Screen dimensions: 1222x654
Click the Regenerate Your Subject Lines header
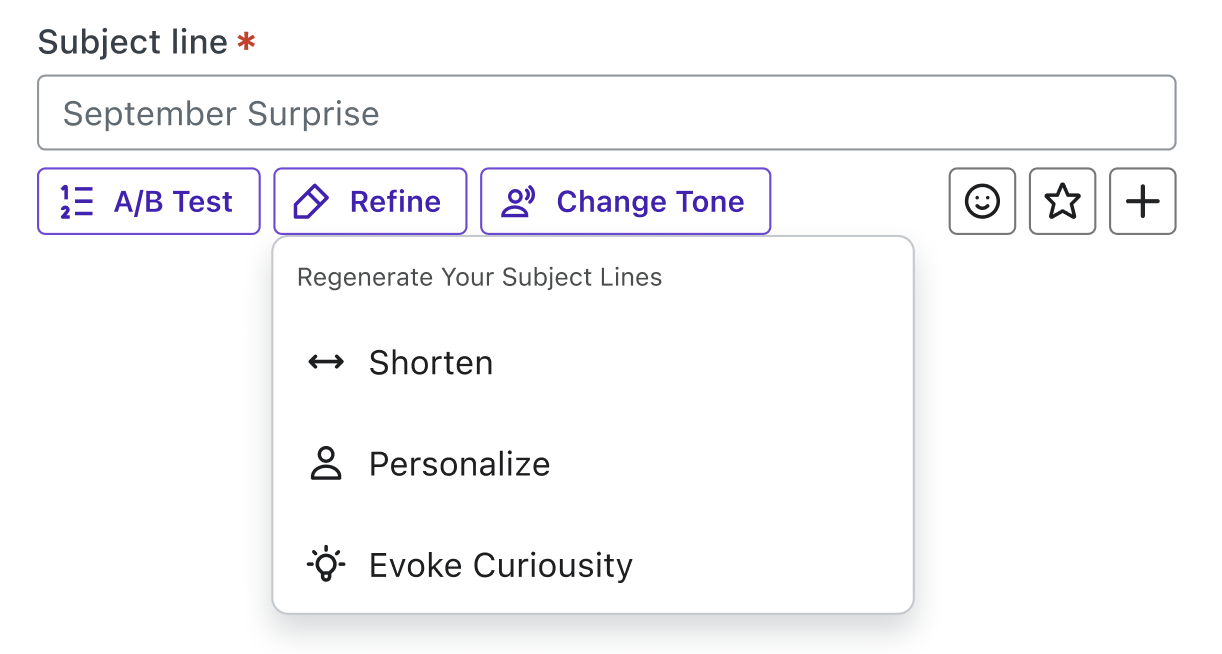coord(479,277)
